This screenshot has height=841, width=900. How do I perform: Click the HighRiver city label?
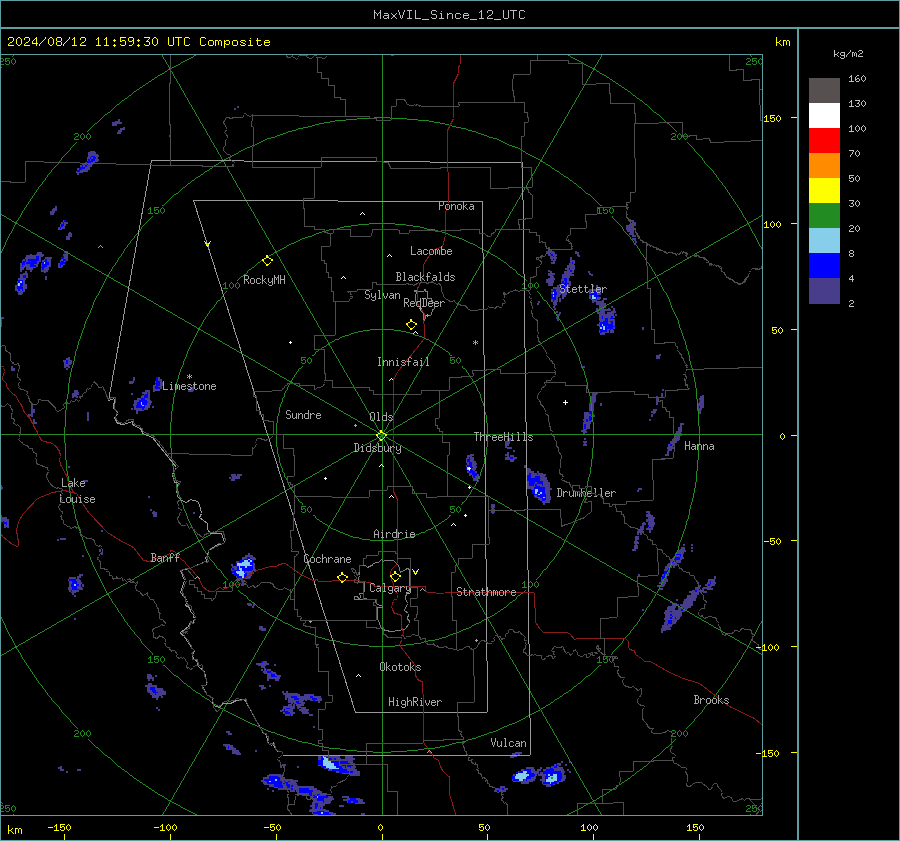click(x=415, y=703)
